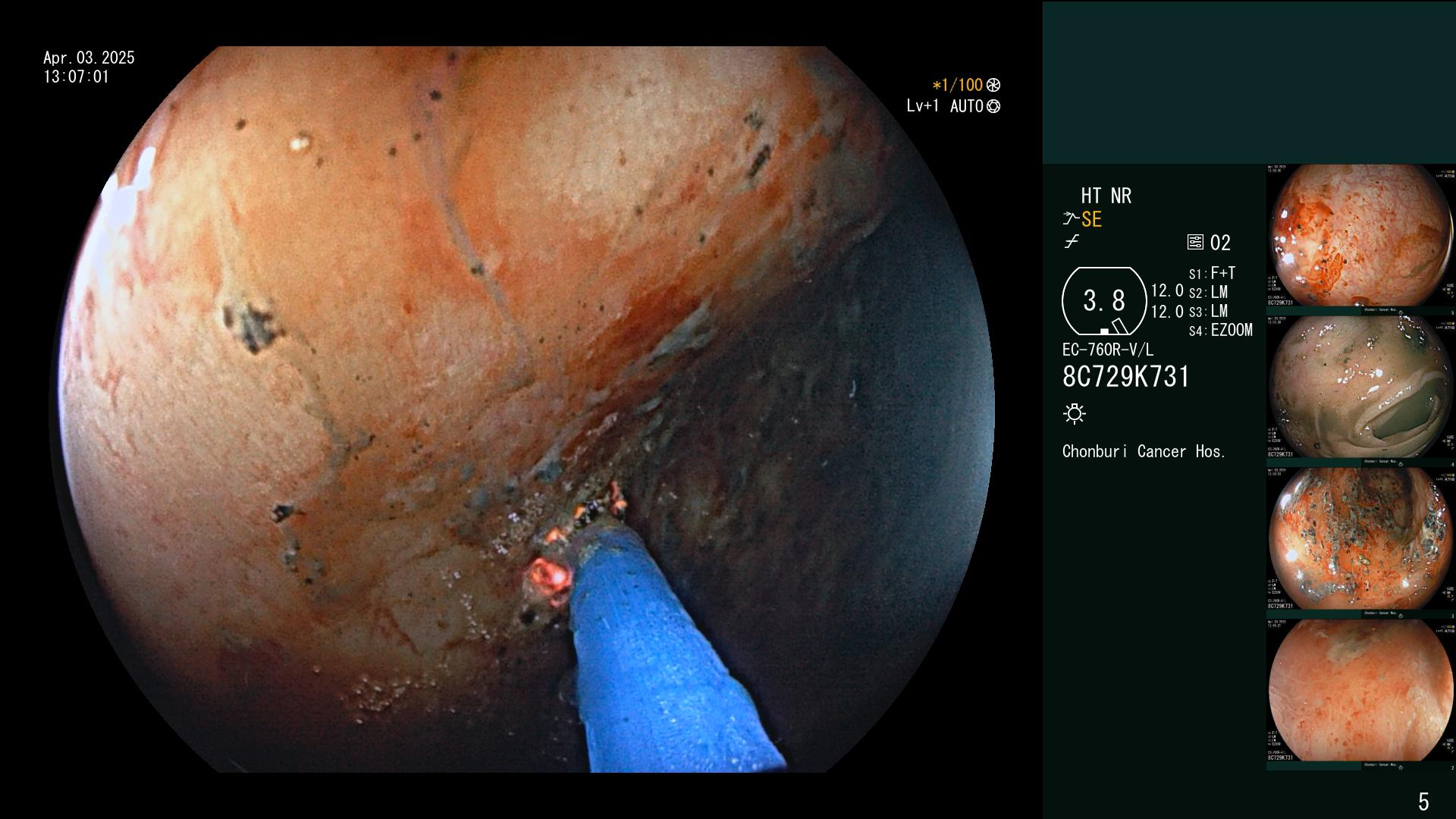
Task: Click the Lv+1 AUTO brightness indicator
Action: click(x=953, y=106)
